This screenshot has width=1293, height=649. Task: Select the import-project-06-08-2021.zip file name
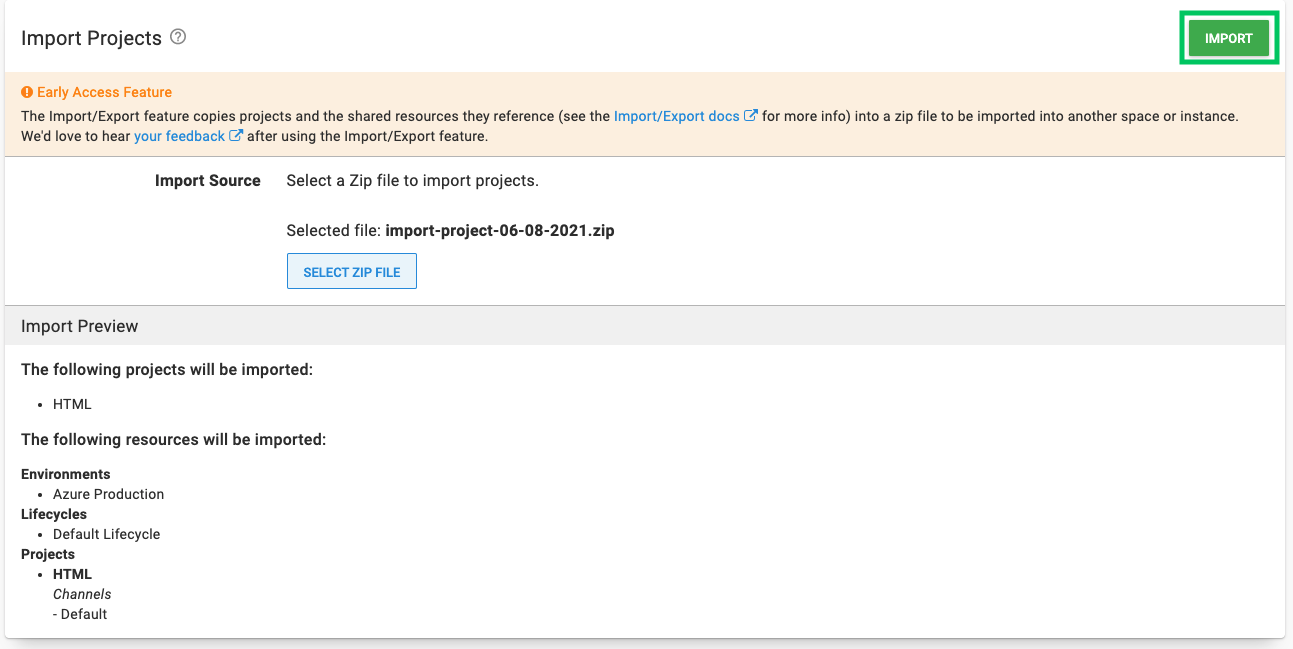coord(499,231)
